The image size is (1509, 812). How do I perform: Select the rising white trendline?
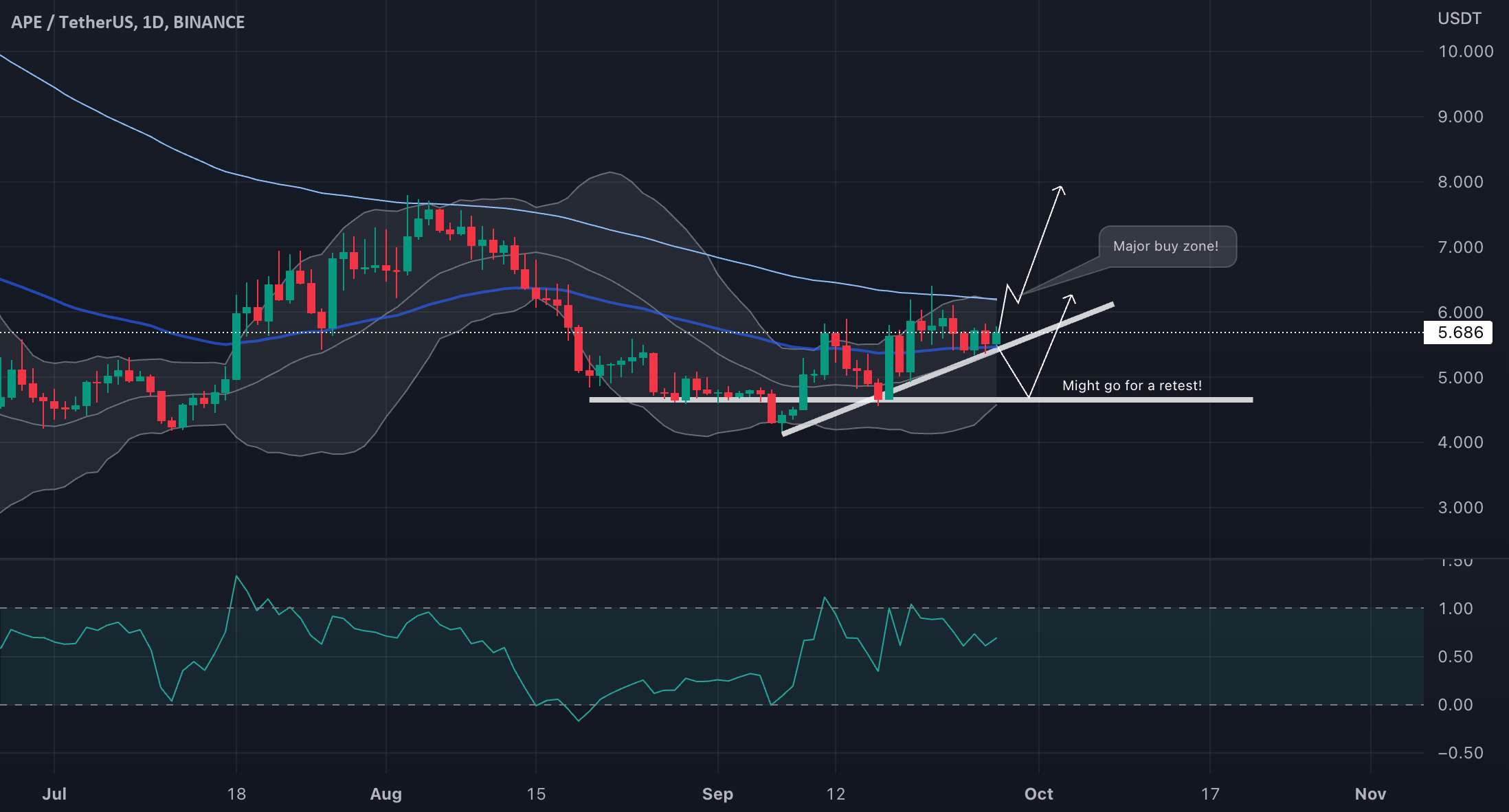948,369
